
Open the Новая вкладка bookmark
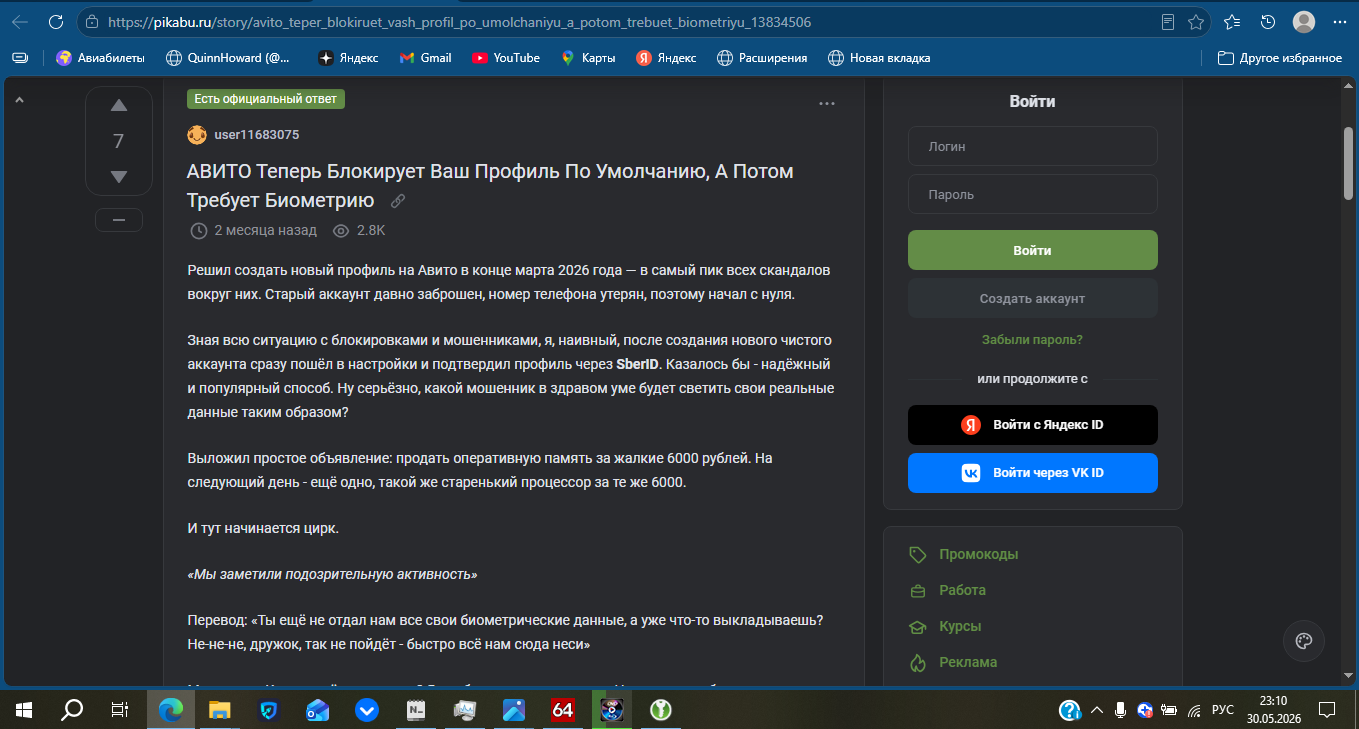tap(879, 58)
